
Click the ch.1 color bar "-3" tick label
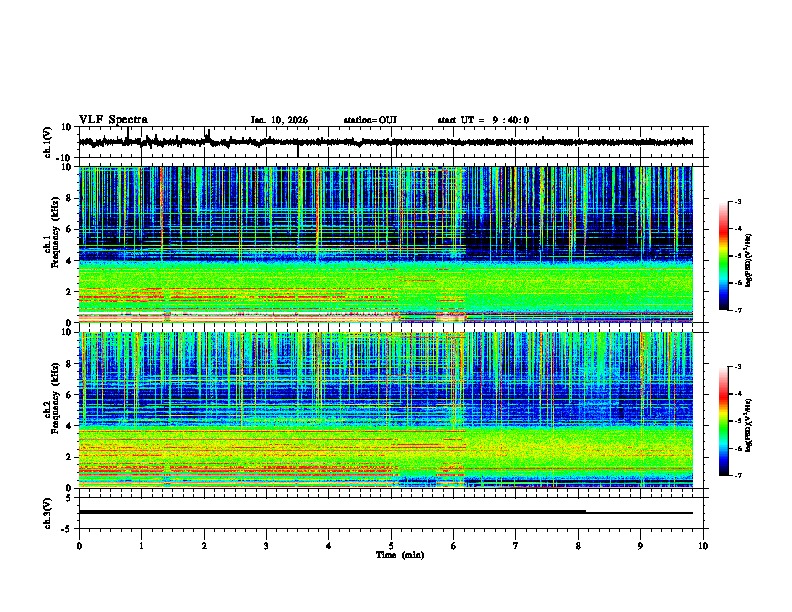[x=738, y=202]
